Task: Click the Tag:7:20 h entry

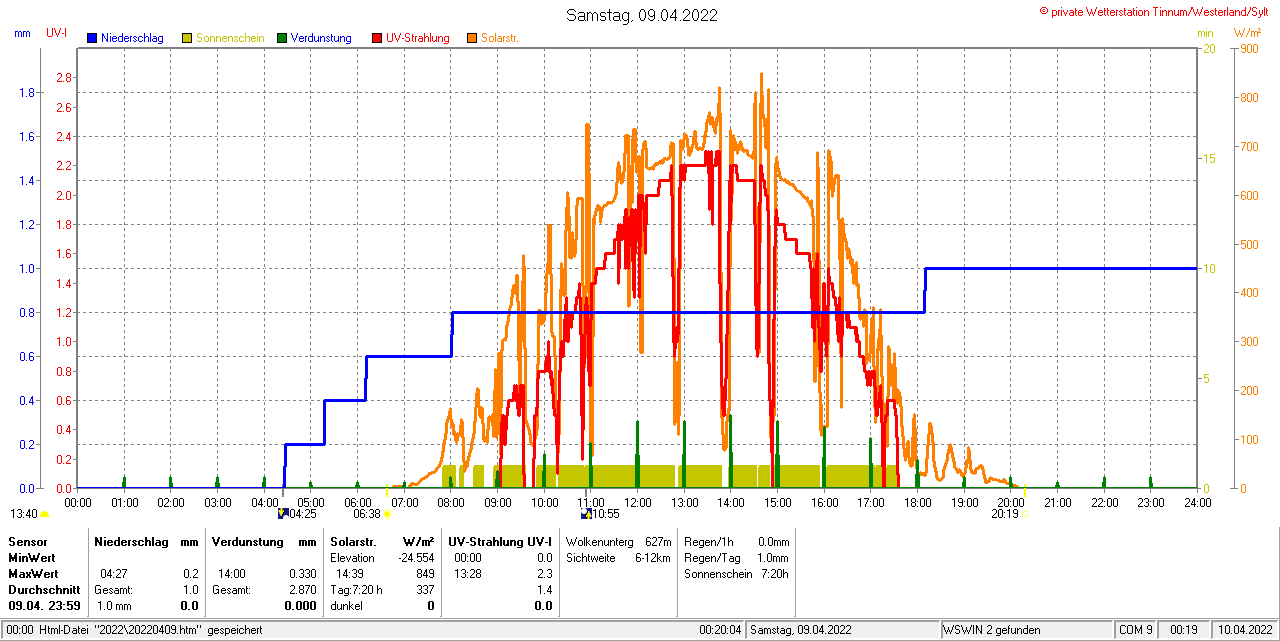Action: (x=357, y=590)
